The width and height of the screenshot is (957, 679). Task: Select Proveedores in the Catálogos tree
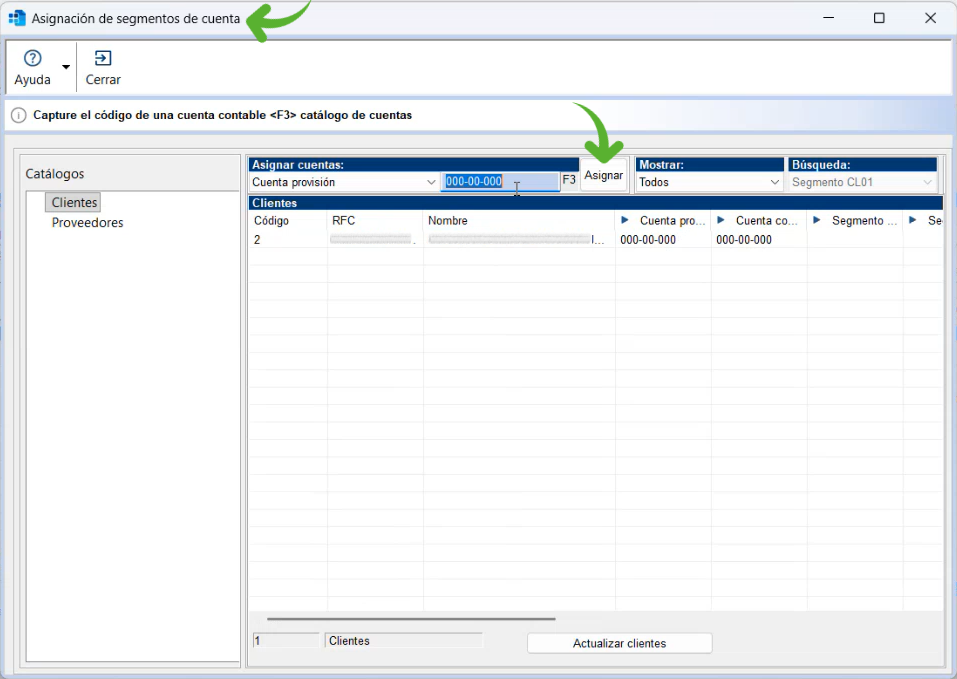[x=87, y=223]
